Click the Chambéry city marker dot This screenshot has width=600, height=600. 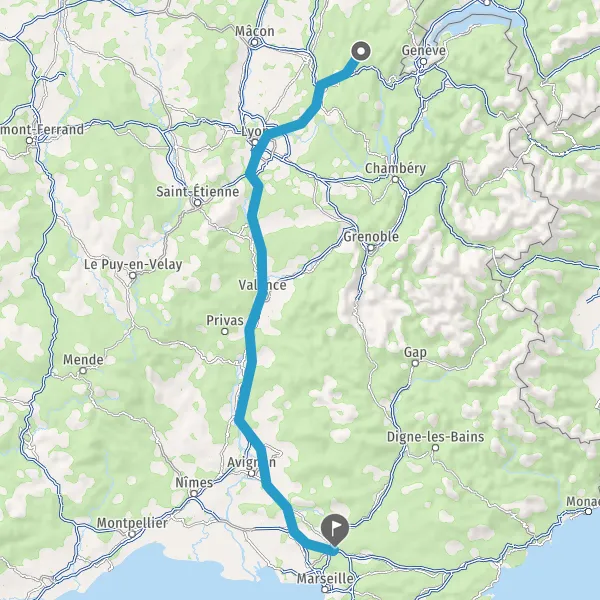pyautogui.click(x=395, y=179)
